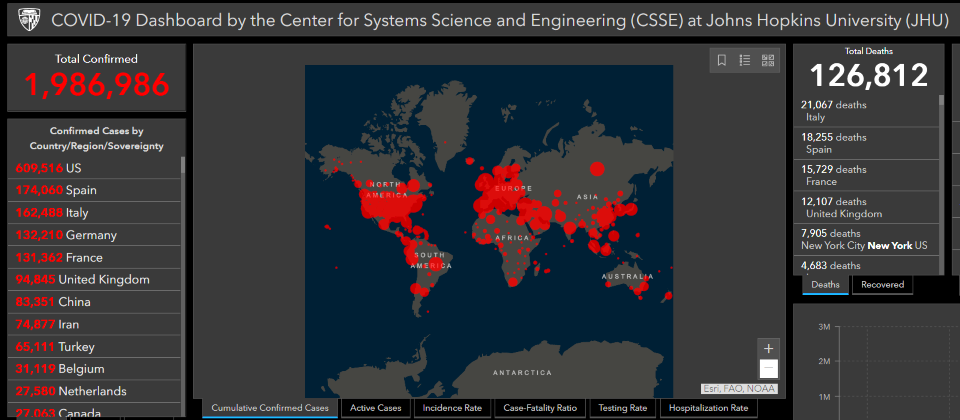Select Spain row with 174,060 cases

click(94, 190)
